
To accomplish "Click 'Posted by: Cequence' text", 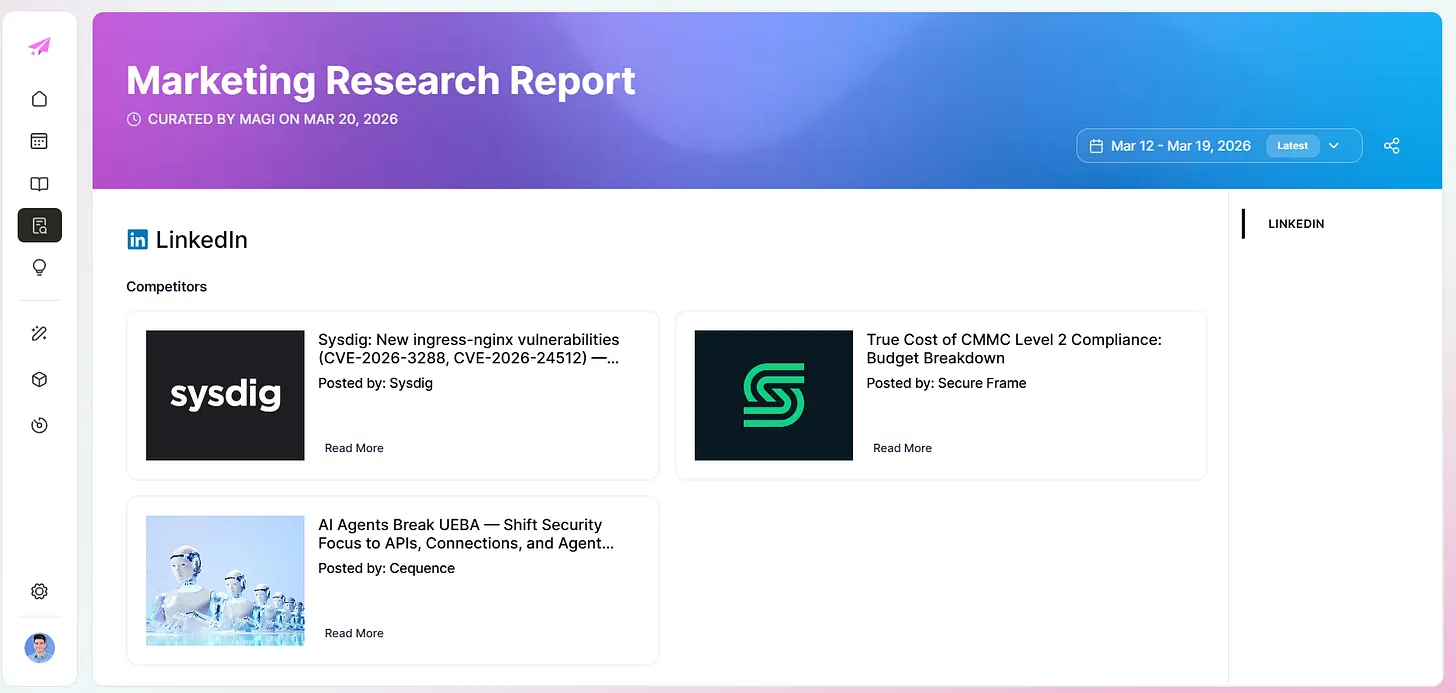I will tap(386, 568).
